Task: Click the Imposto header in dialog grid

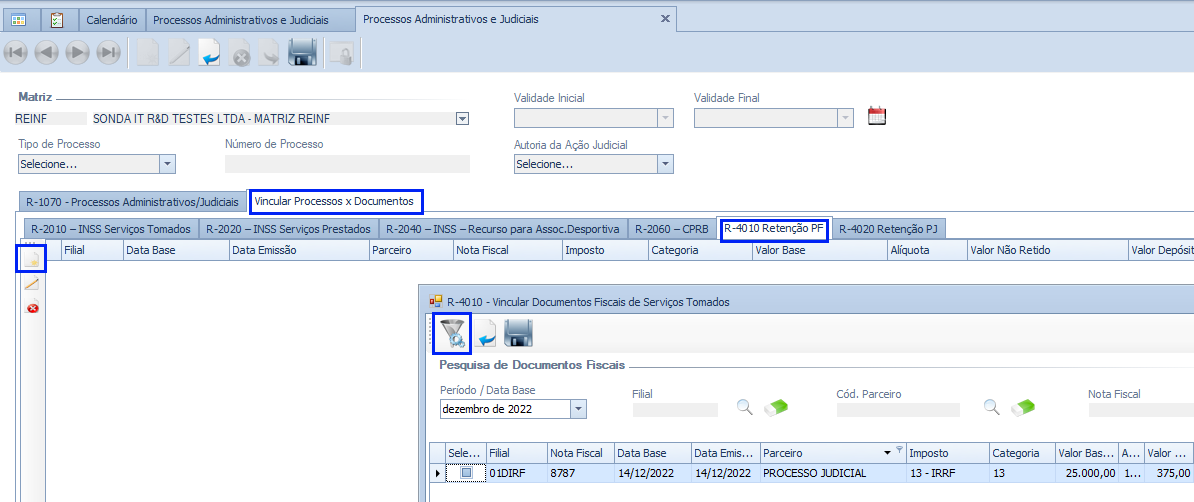Action: tap(948, 453)
